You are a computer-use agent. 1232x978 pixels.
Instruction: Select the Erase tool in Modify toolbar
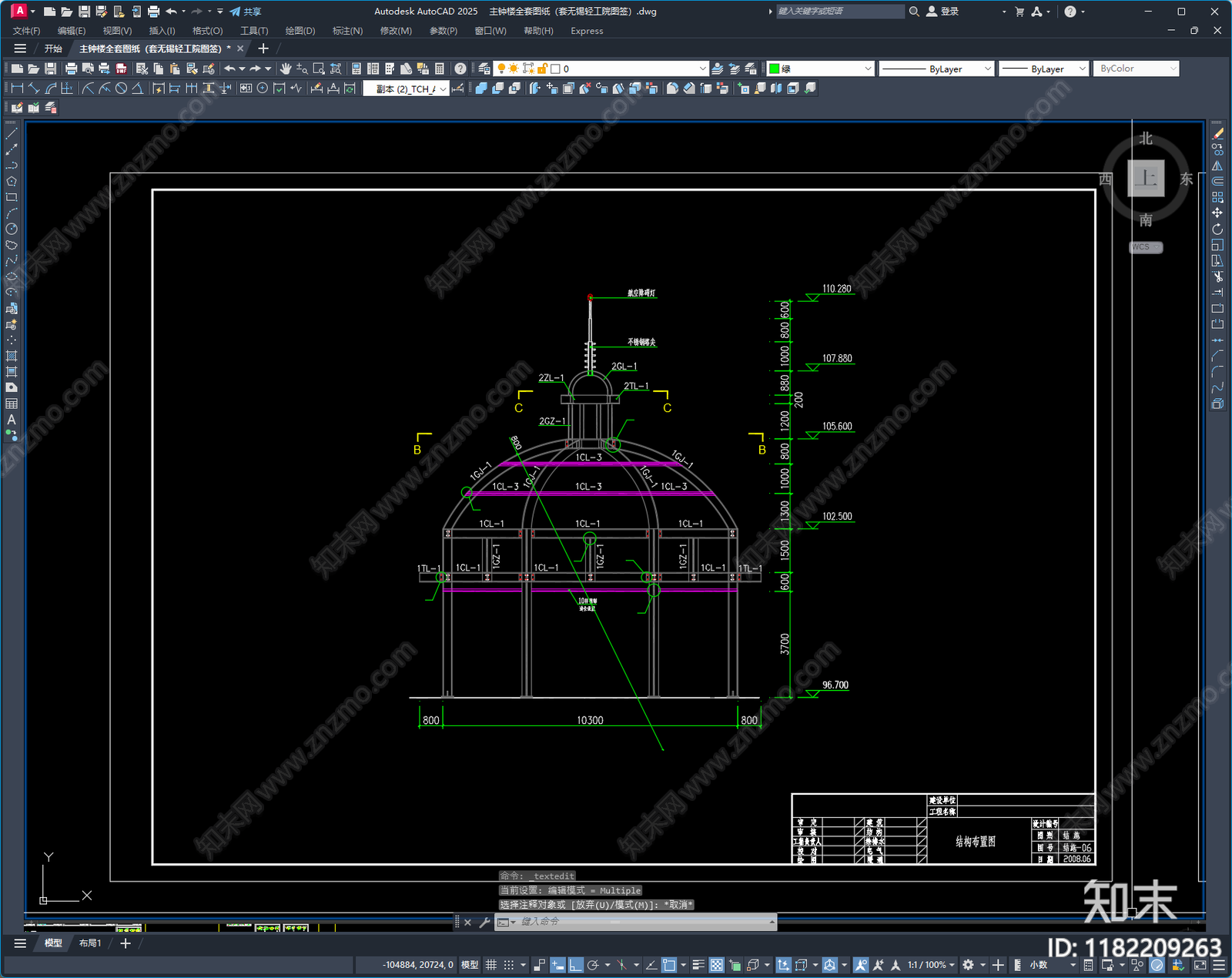pos(1217,134)
